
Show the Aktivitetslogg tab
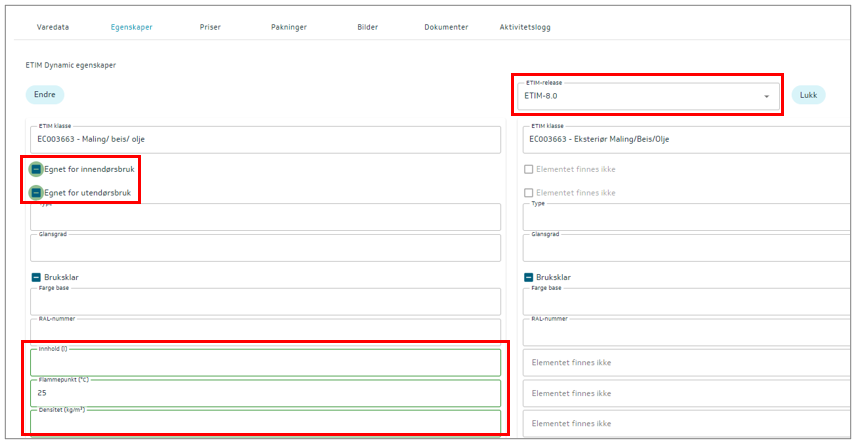click(x=524, y=27)
